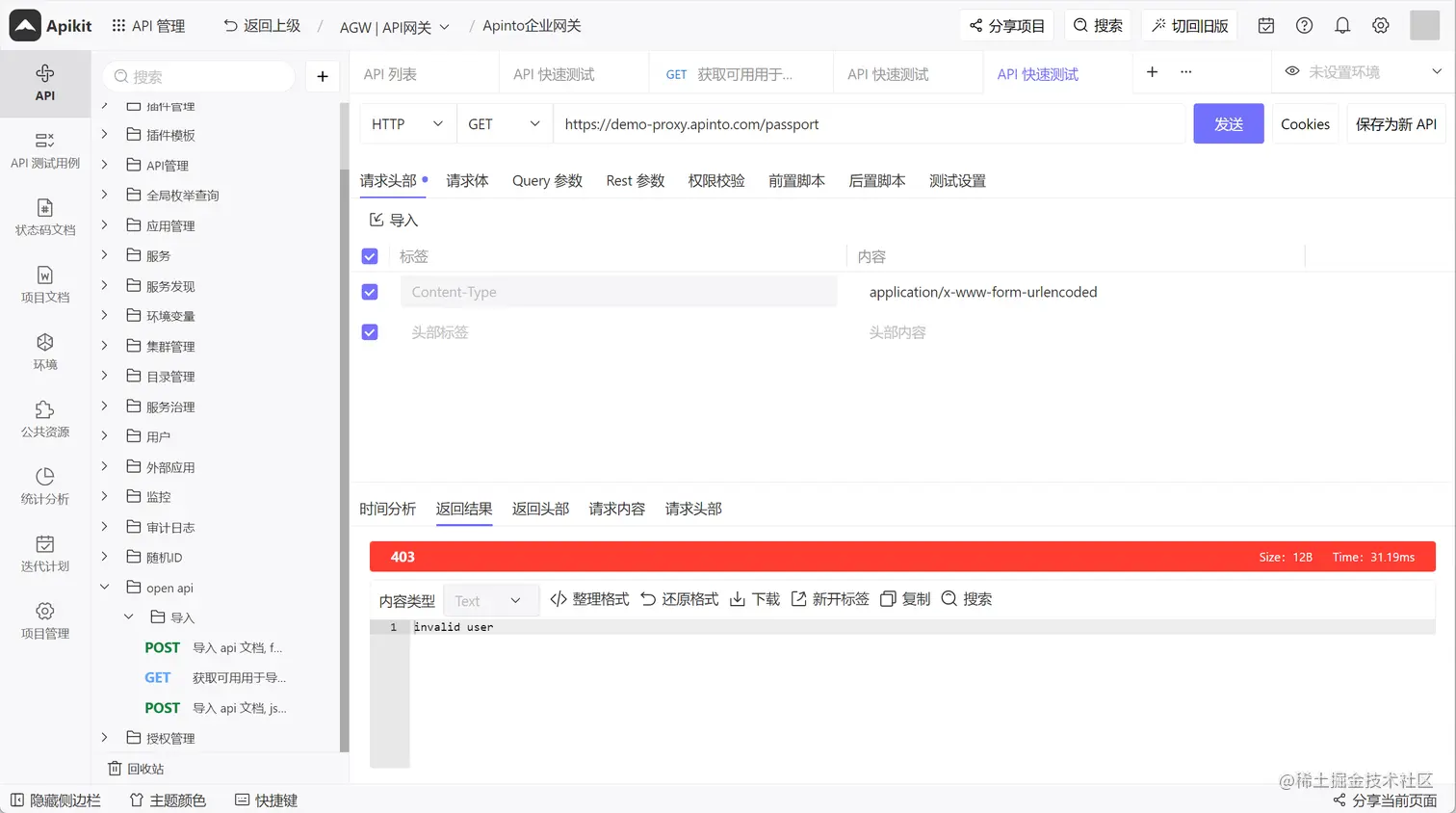Expand the 授权管理 folder

pyautogui.click(x=105, y=738)
